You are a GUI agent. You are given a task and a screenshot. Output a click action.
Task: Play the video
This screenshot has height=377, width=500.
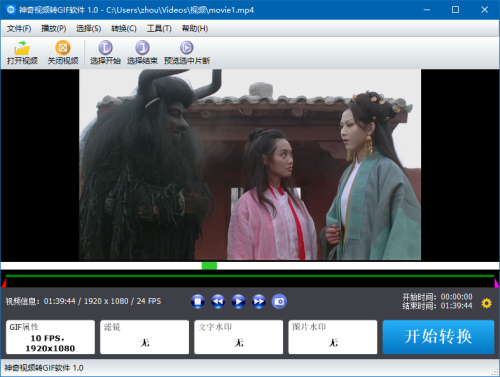(x=238, y=301)
